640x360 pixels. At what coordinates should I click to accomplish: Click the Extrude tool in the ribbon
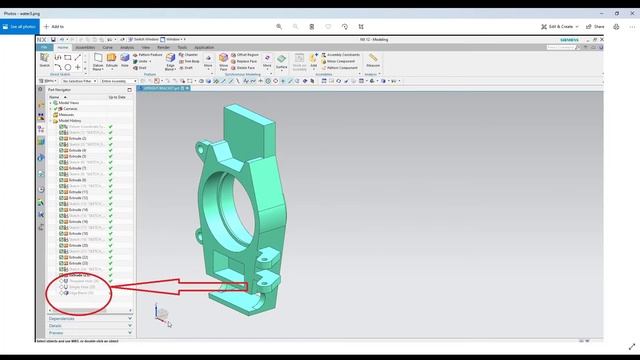pyautogui.click(x=111, y=60)
